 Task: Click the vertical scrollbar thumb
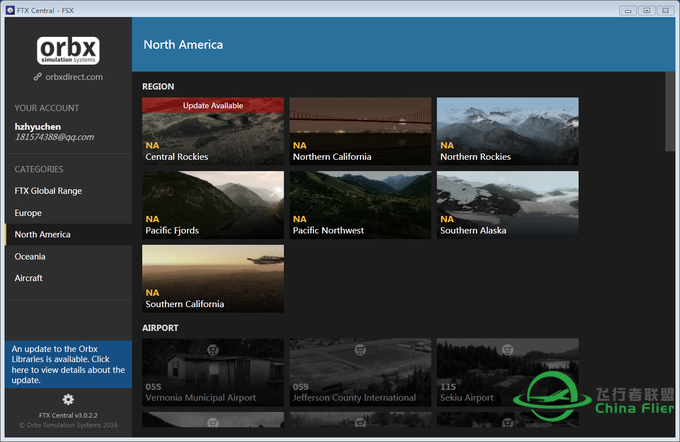pyautogui.click(x=670, y=111)
